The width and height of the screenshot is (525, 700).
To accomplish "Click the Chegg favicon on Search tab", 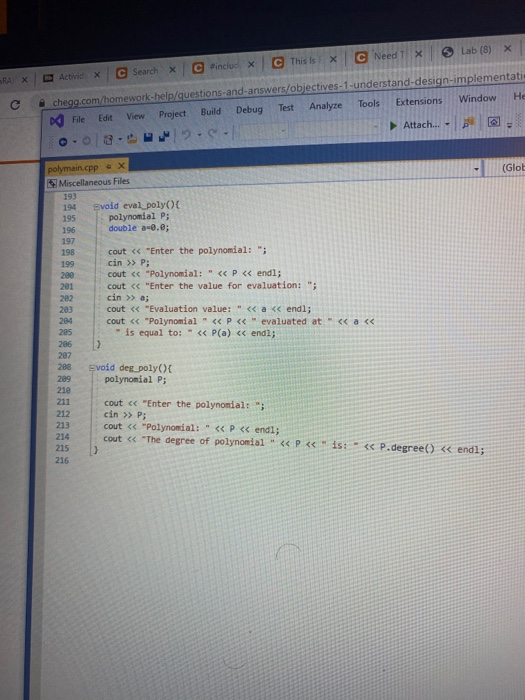I will 121,73.
